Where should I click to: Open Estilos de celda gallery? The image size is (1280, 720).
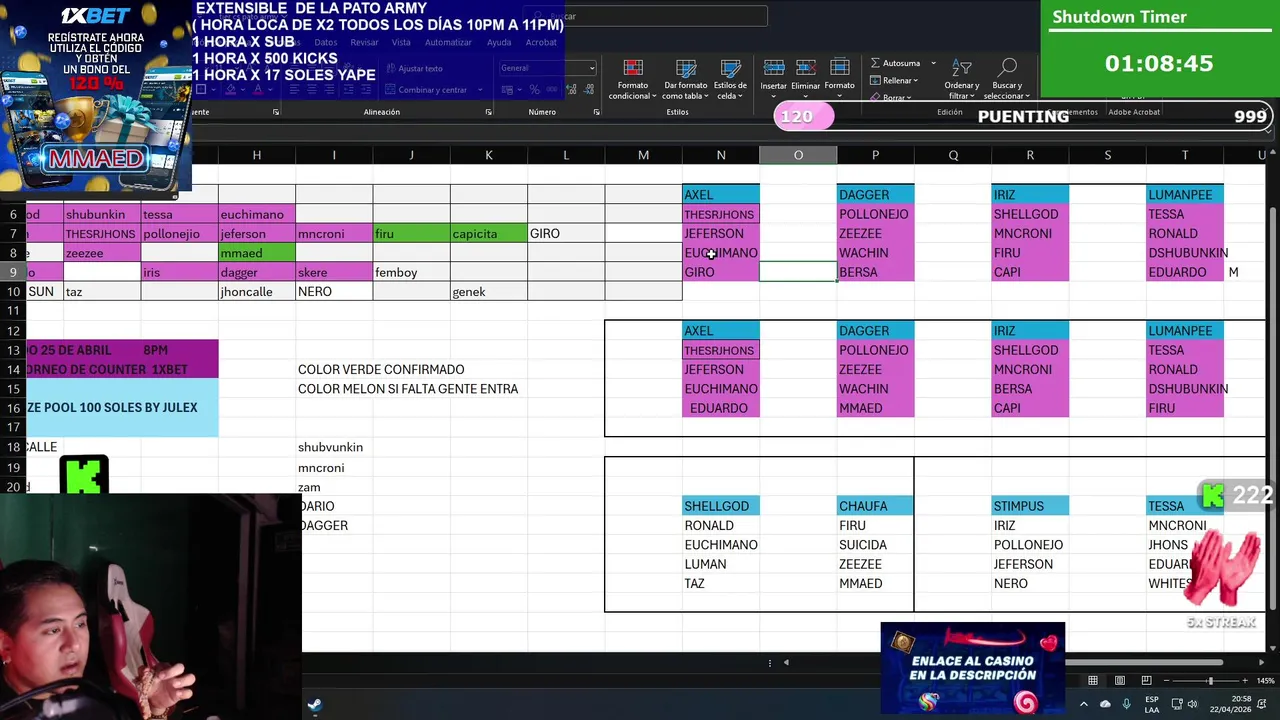tap(730, 78)
